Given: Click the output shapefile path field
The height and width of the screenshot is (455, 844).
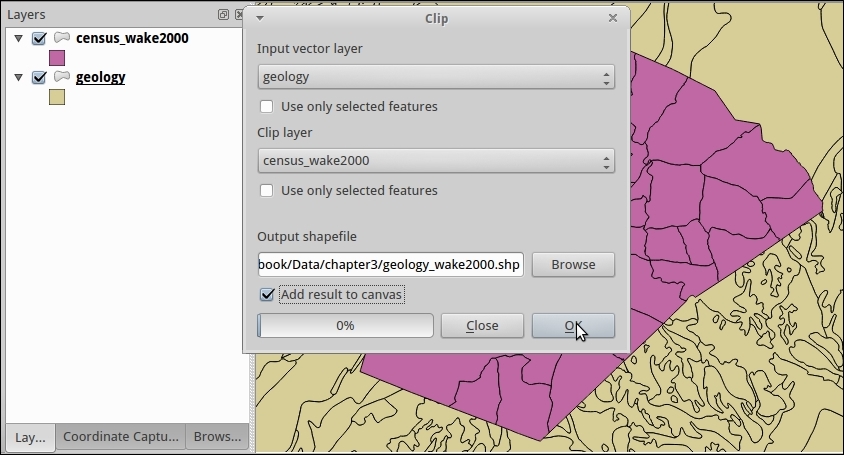Looking at the screenshot, I should tap(390, 264).
